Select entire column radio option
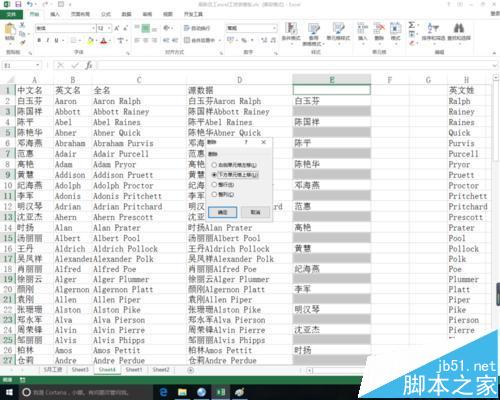 pos(214,194)
